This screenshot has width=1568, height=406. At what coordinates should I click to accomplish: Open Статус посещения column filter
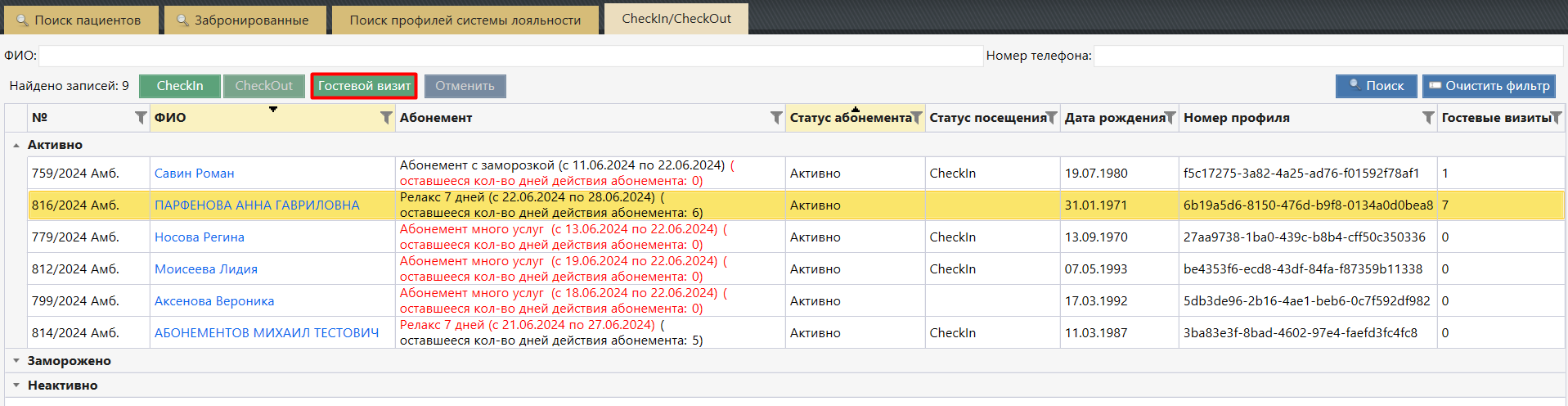(1051, 118)
